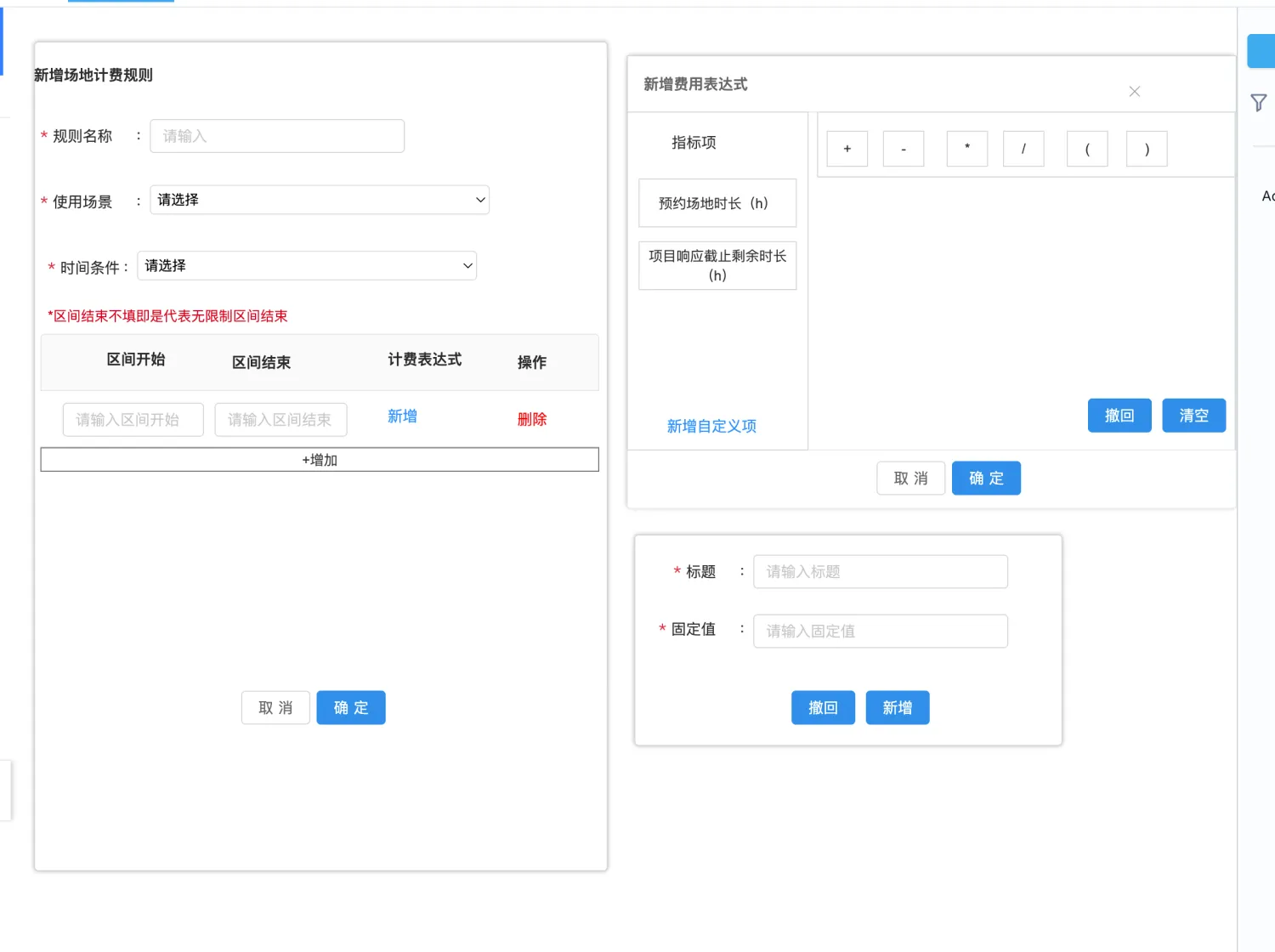Image resolution: width=1275 pixels, height=952 pixels.
Task: Click the multiplication operator
Action: [966, 148]
